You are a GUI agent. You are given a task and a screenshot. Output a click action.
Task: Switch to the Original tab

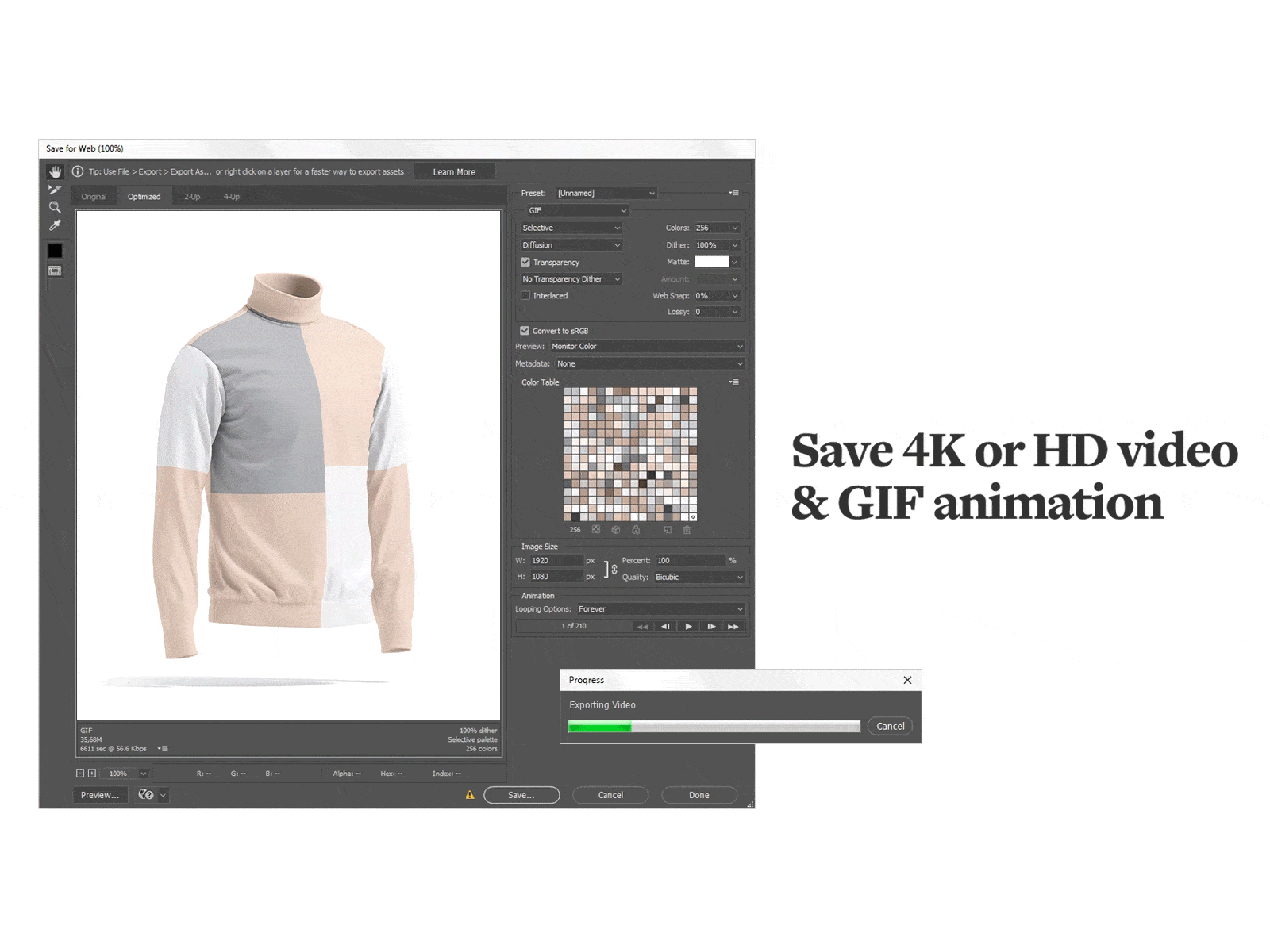pos(94,197)
